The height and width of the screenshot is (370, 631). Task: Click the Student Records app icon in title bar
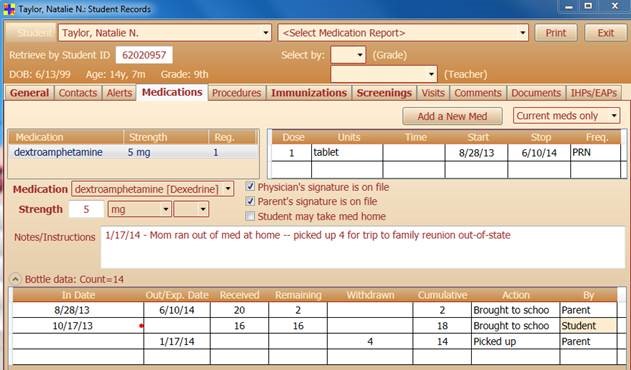point(9,8)
